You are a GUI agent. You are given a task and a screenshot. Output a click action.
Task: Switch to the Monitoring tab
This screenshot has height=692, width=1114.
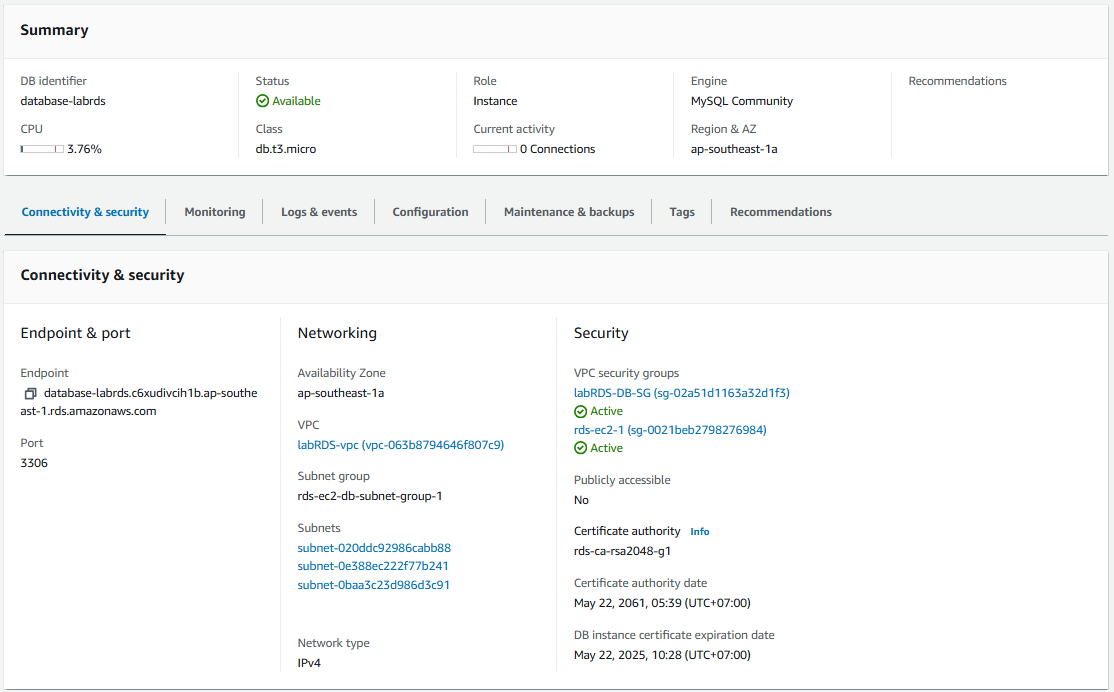pos(215,212)
